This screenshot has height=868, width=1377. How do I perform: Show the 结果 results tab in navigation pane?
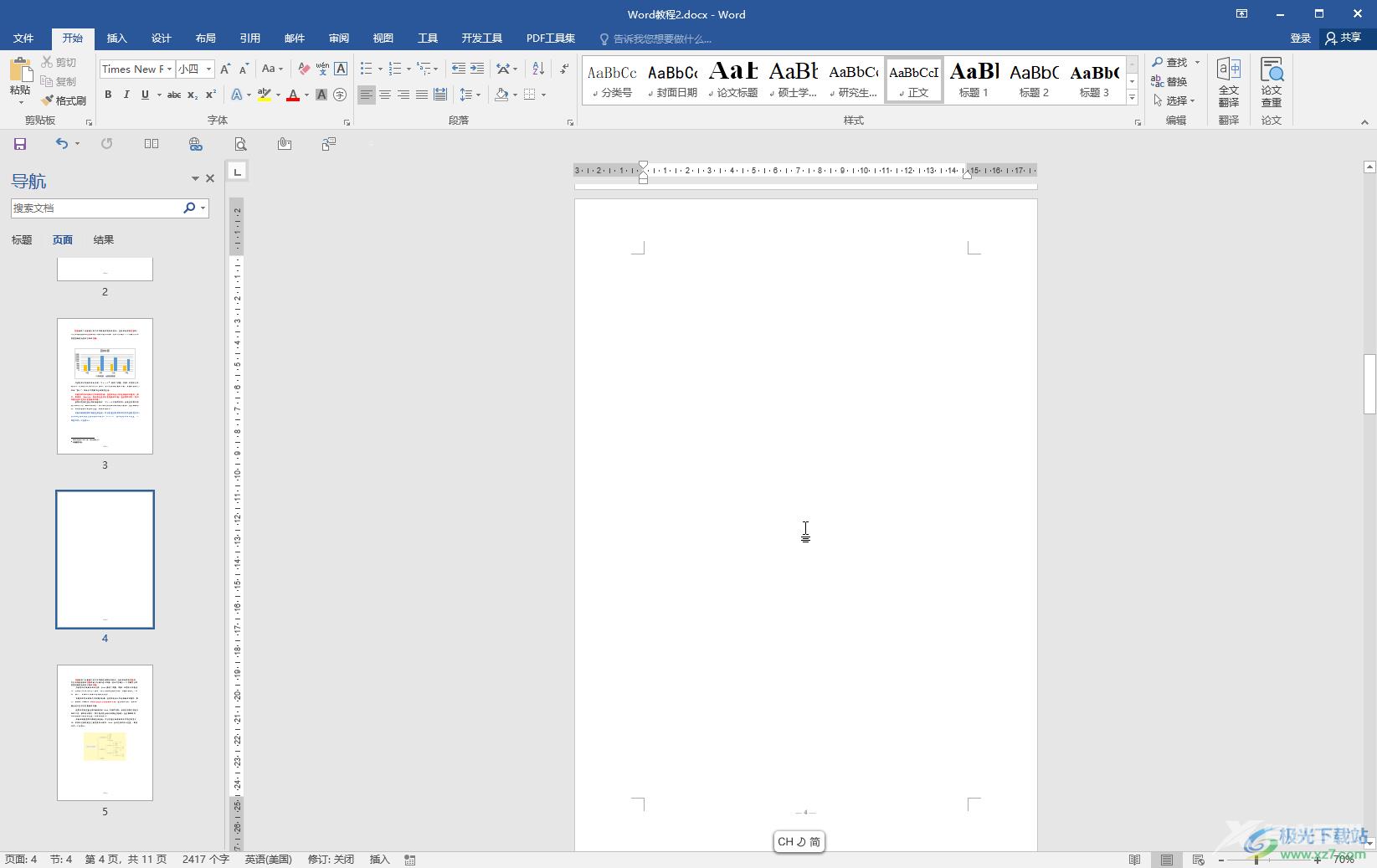coord(104,240)
